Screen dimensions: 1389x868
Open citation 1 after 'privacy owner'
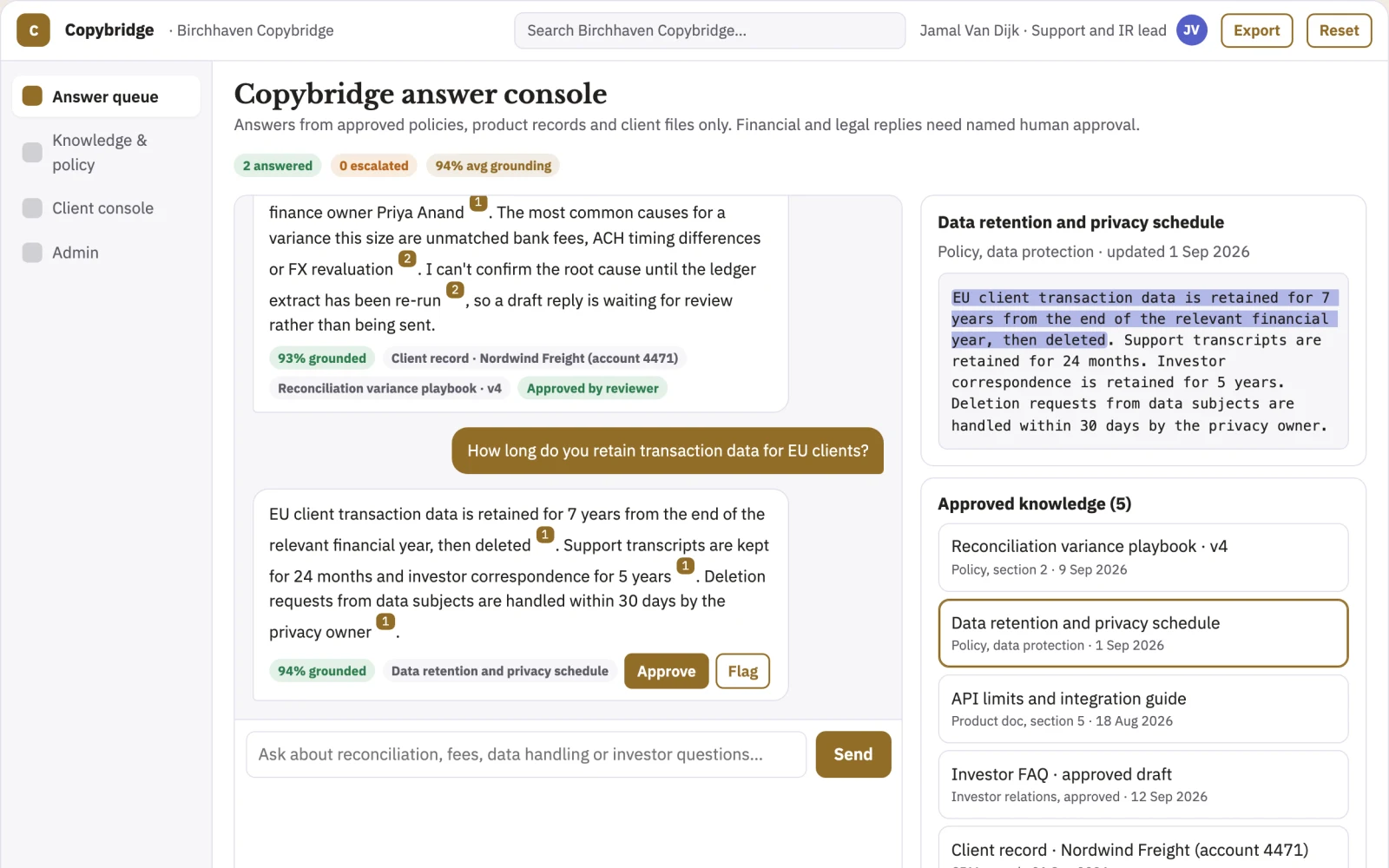click(385, 621)
